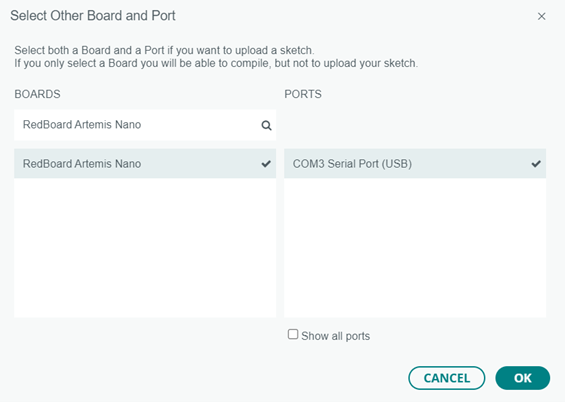
Task: Click the text RedBoard Artemis Nano in the search box
Action: 82,125
